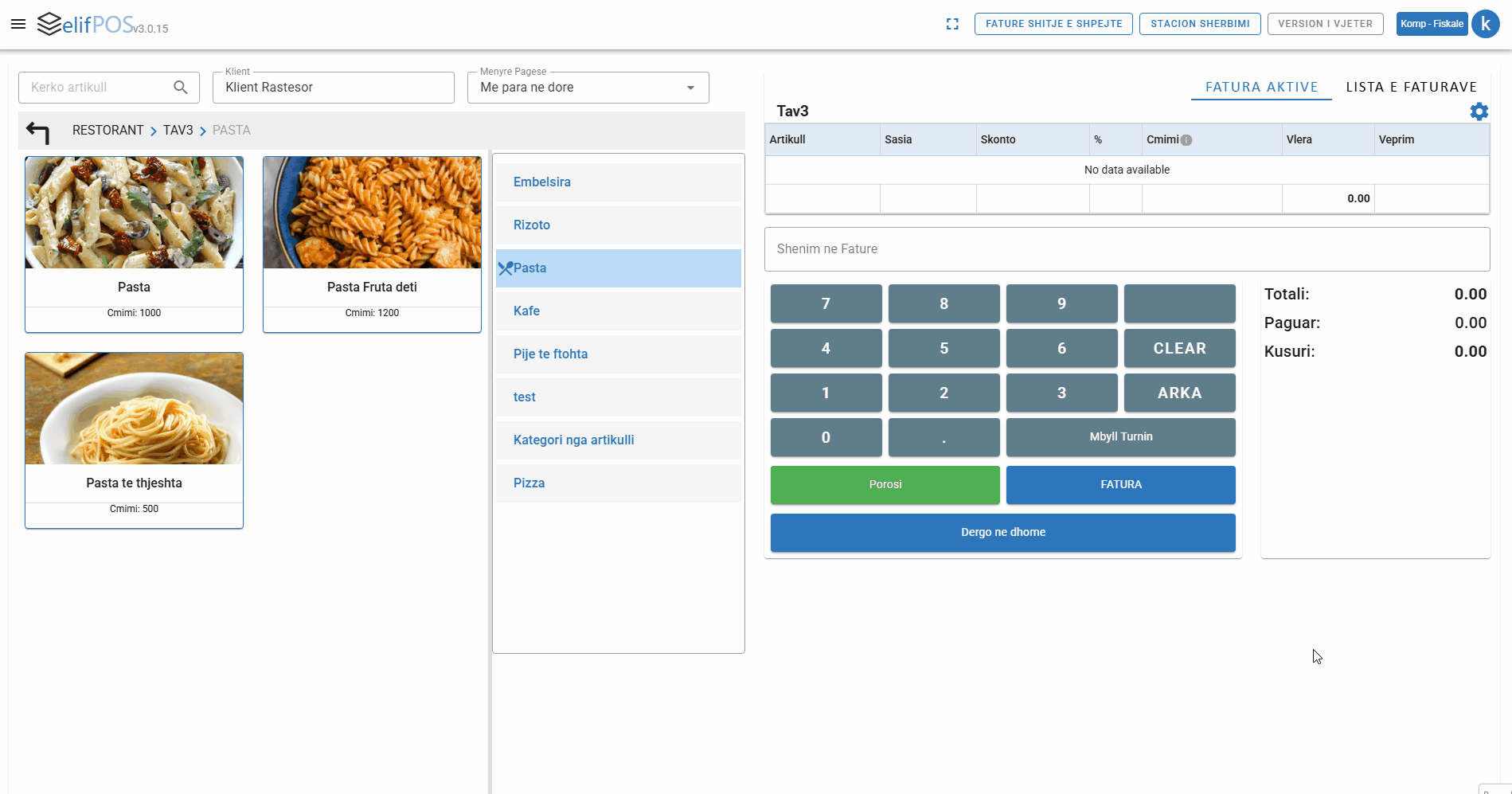Click Komp - Fiskale button

point(1432,24)
